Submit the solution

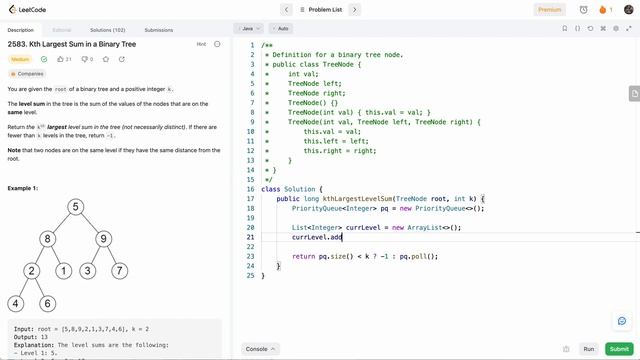click(x=619, y=349)
